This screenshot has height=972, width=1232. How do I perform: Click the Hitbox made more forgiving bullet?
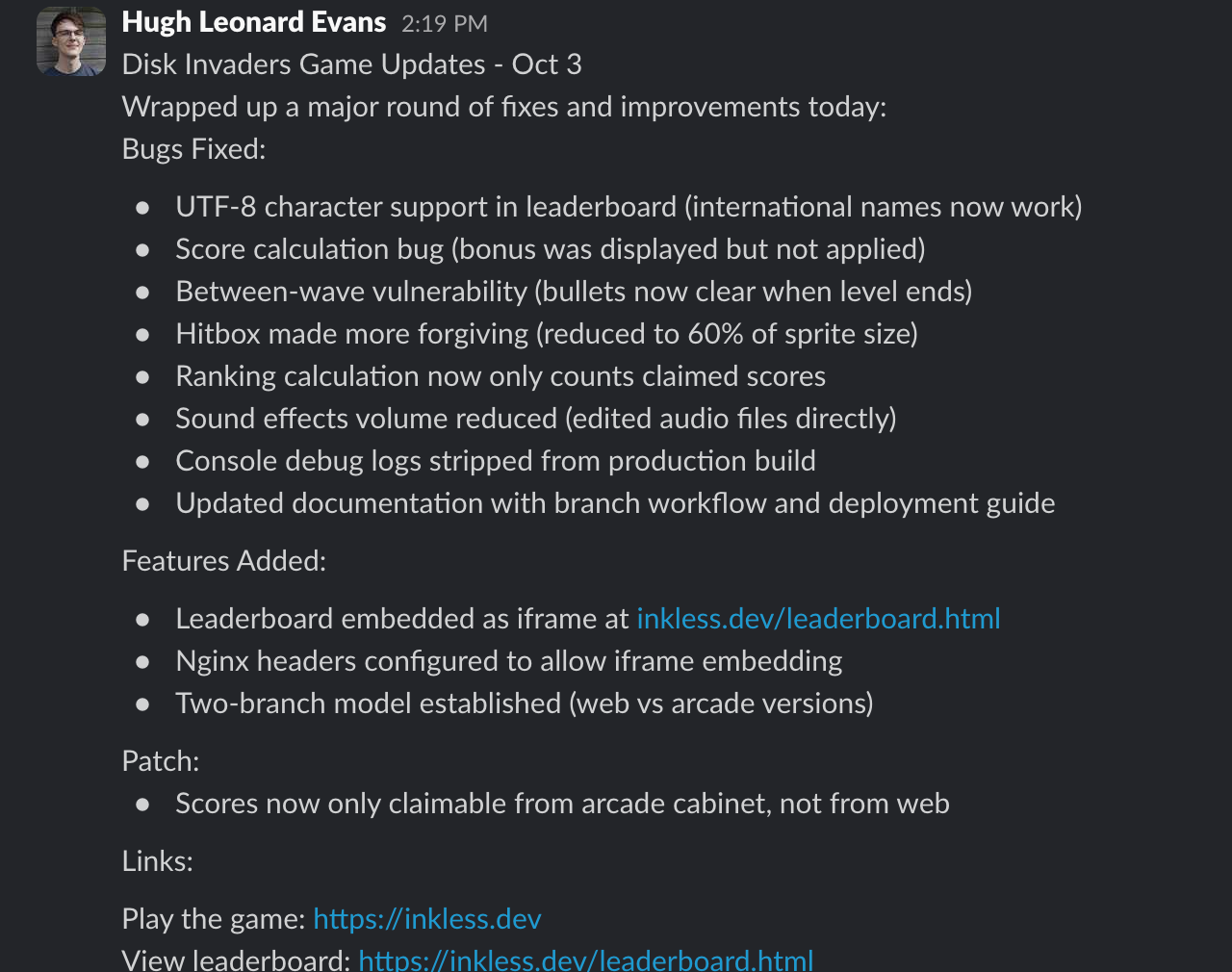point(546,334)
